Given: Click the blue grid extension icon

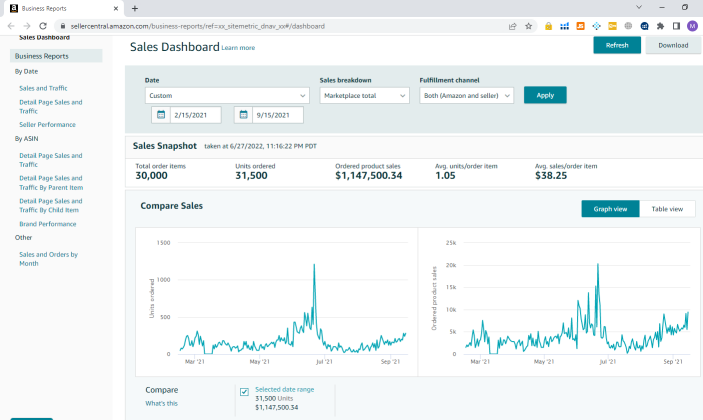Looking at the screenshot, I should 564,26.
